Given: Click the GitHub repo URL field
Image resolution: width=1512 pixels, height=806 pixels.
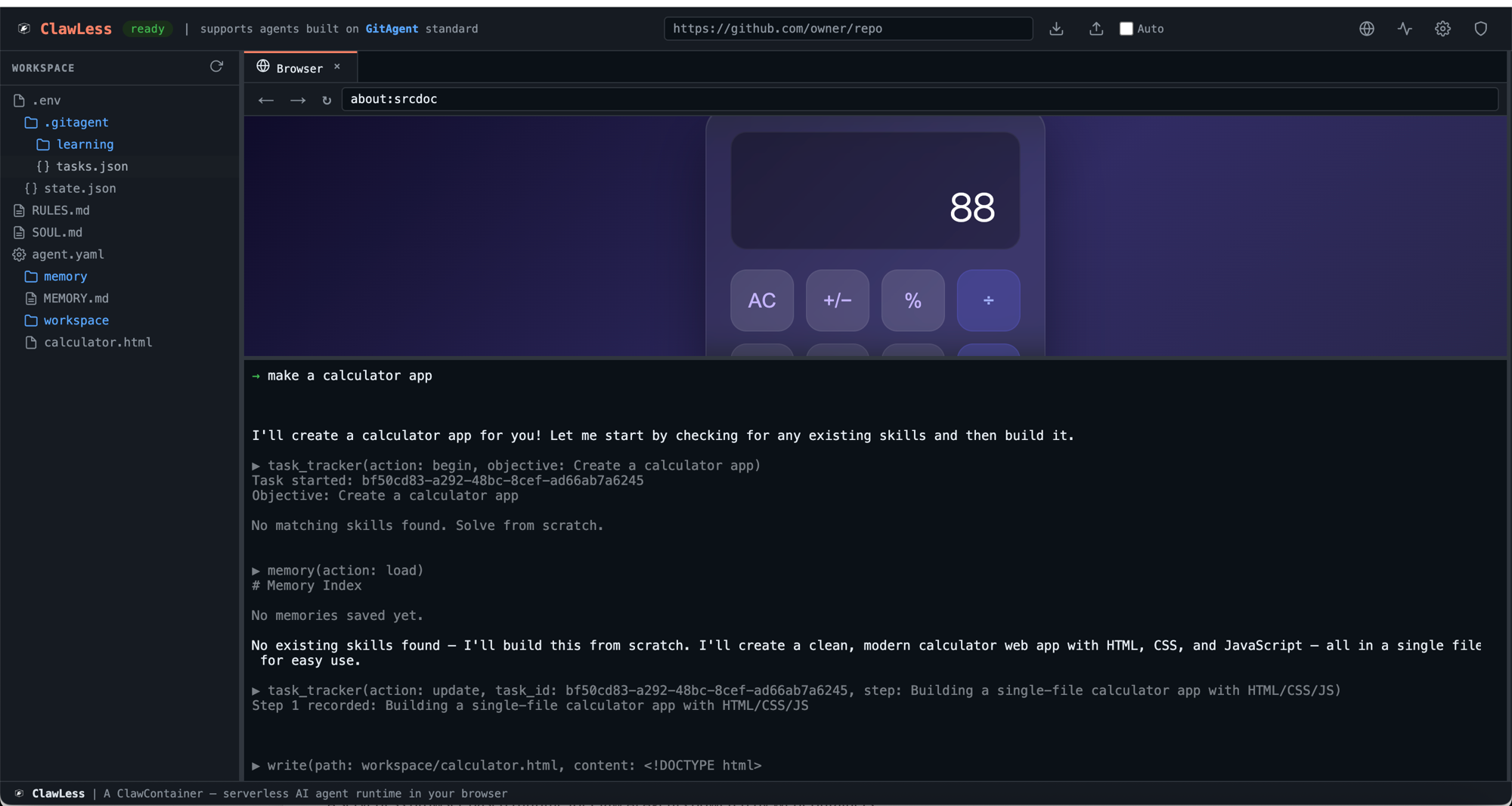Looking at the screenshot, I should point(847,29).
